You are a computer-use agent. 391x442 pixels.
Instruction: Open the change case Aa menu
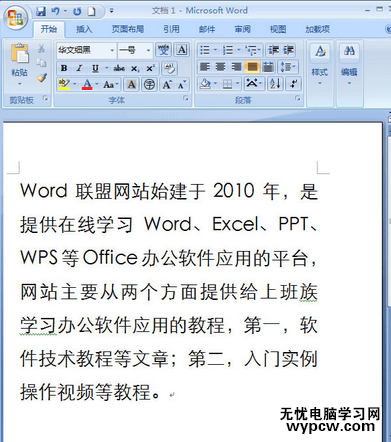[x=110, y=84]
